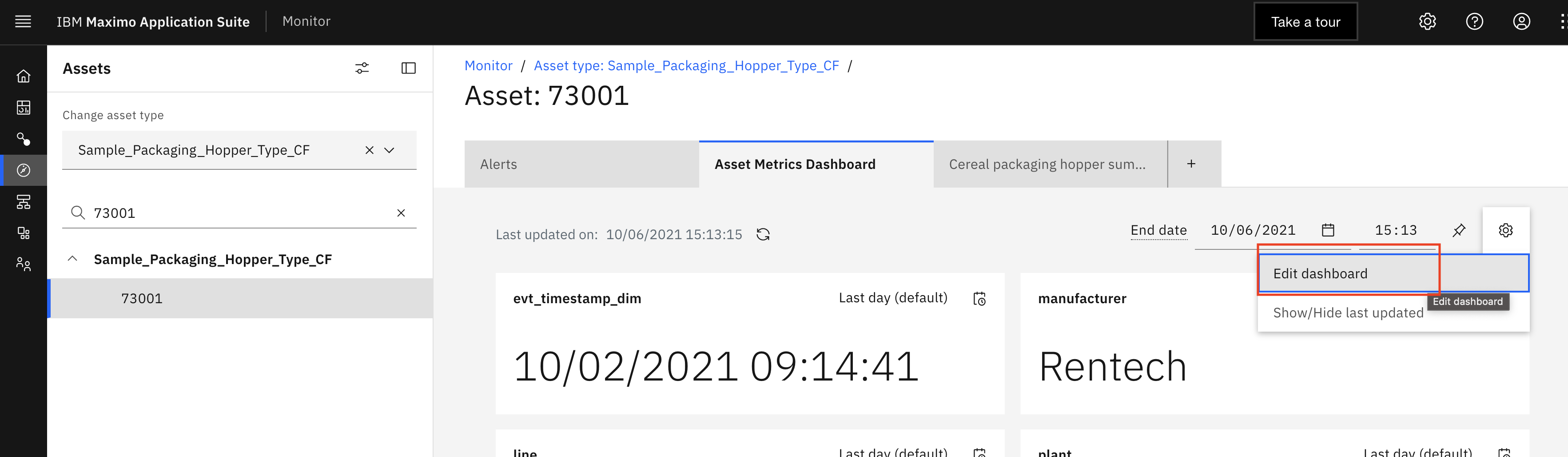Viewport: 1568px width, 457px height.
Task: Click the 10/02/2021 09:14:41 timestamp value
Action: point(716,367)
